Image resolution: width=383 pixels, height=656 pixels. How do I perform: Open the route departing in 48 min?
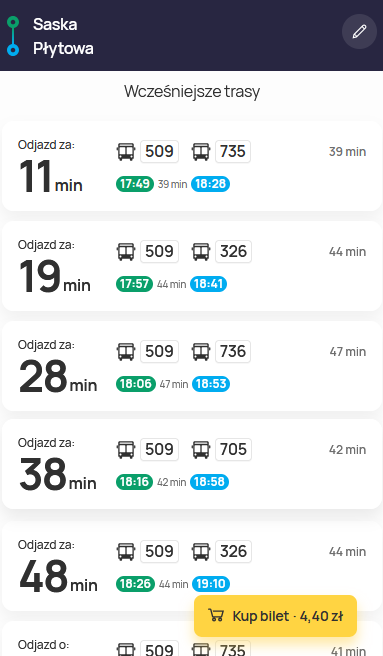[192, 566]
